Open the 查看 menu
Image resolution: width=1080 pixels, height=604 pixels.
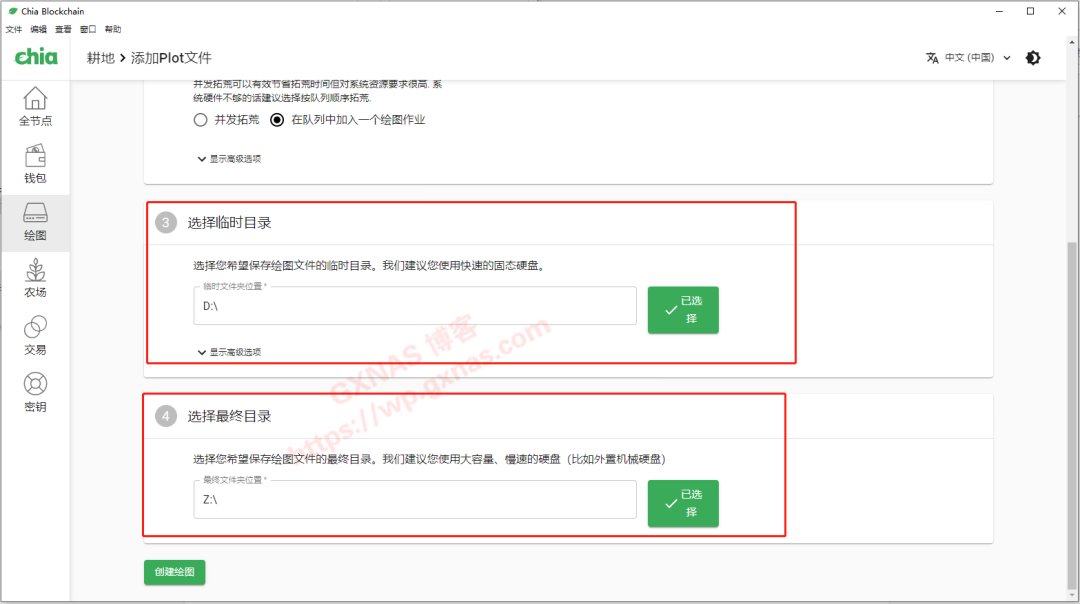[63, 30]
